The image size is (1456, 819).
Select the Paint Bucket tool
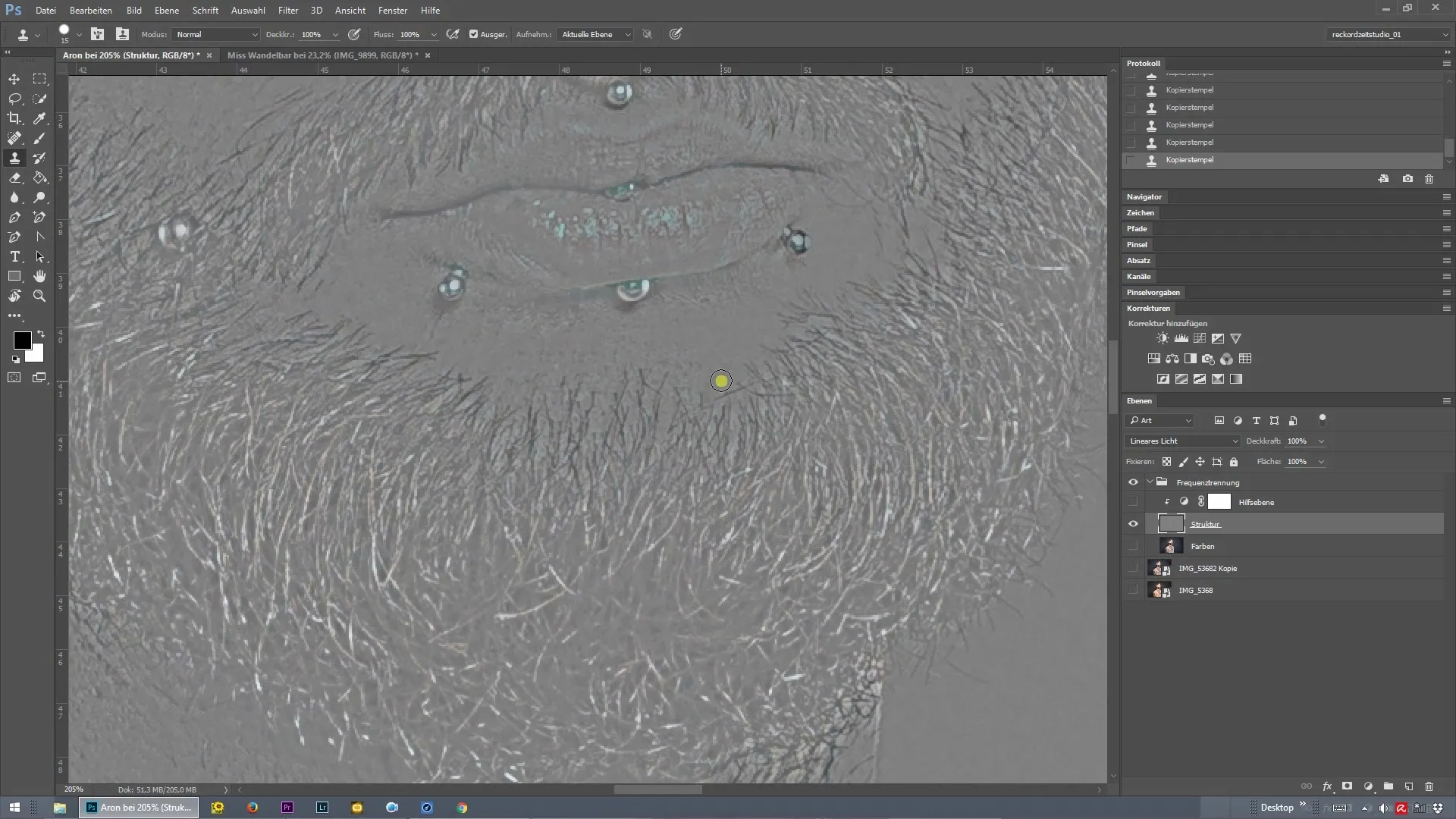(39, 177)
